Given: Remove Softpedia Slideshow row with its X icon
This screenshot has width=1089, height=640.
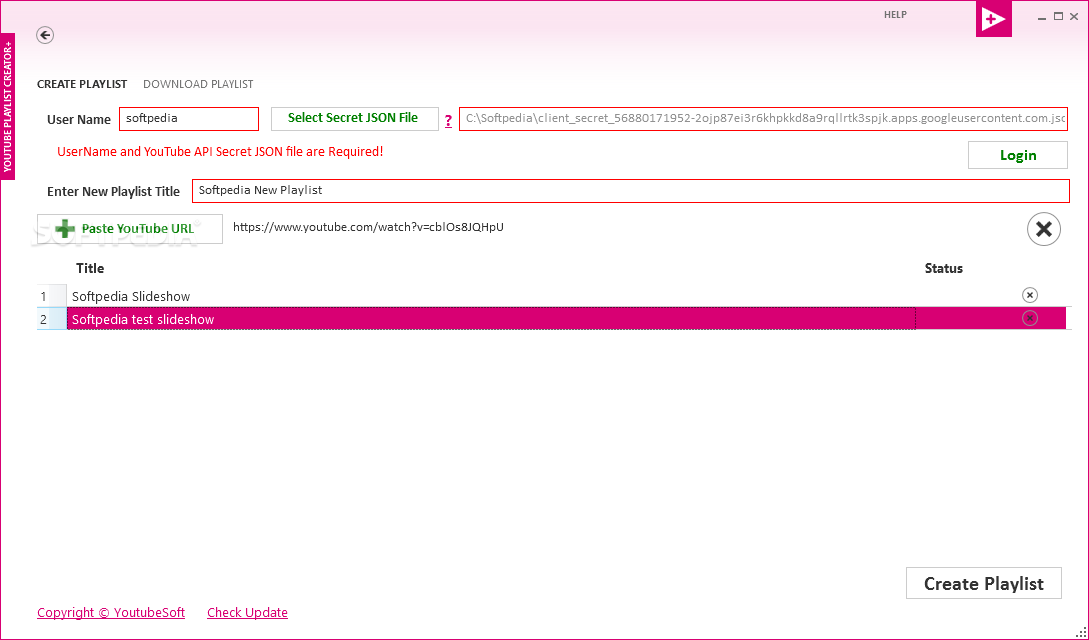Looking at the screenshot, I should pyautogui.click(x=1029, y=295).
